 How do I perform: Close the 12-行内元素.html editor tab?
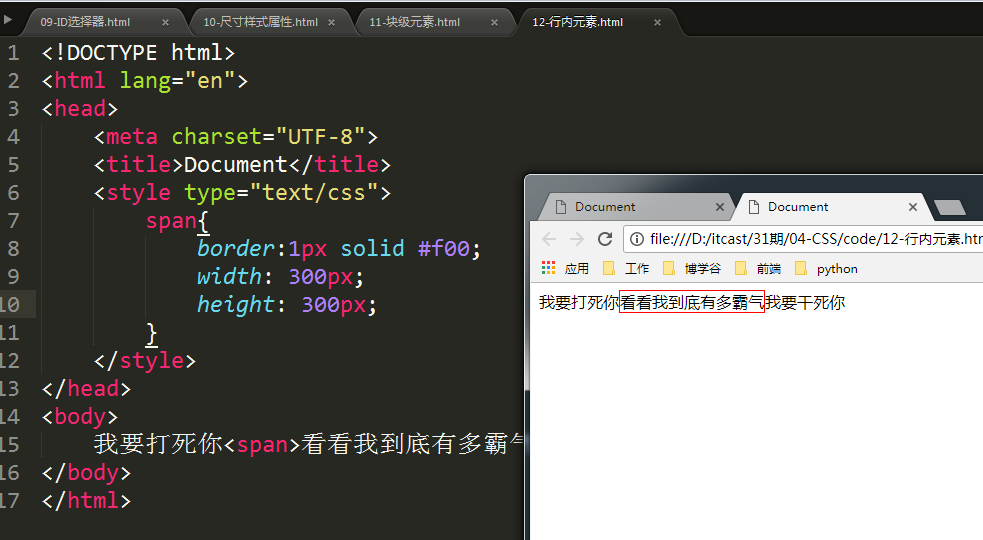coord(657,23)
